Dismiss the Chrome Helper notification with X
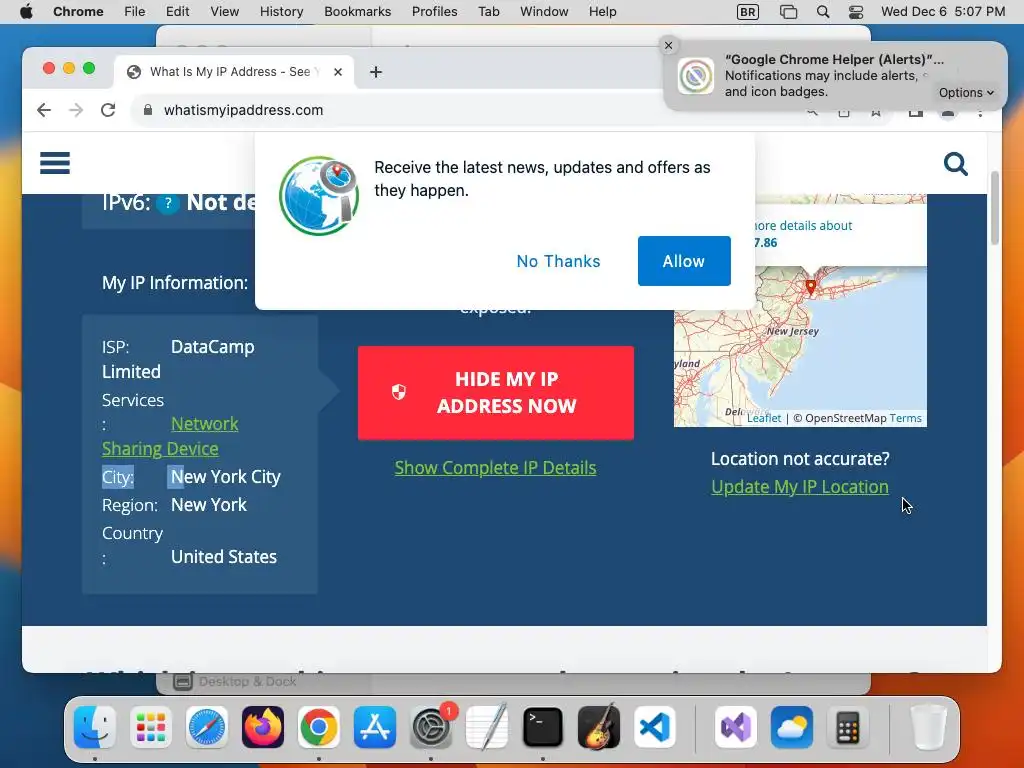 [668, 45]
